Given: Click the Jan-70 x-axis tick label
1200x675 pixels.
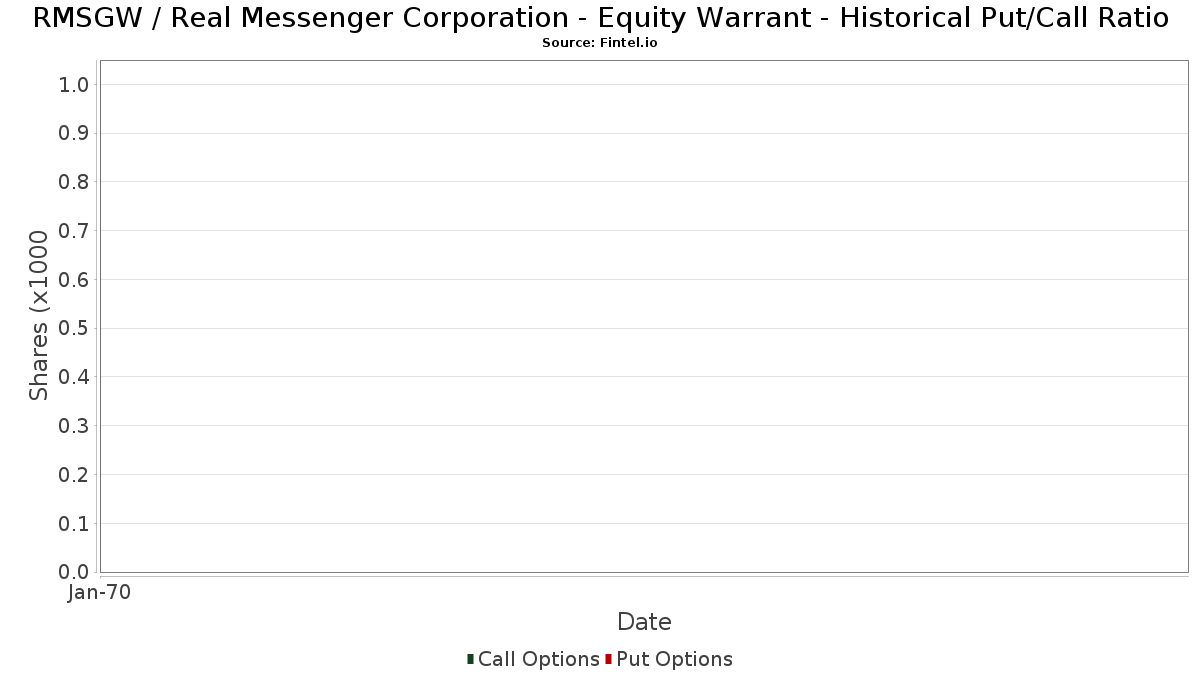Looking at the screenshot, I should (x=100, y=593).
